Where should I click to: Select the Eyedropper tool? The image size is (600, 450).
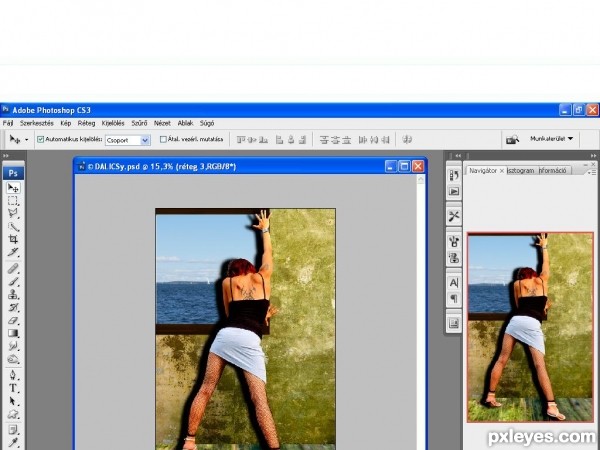click(x=13, y=442)
